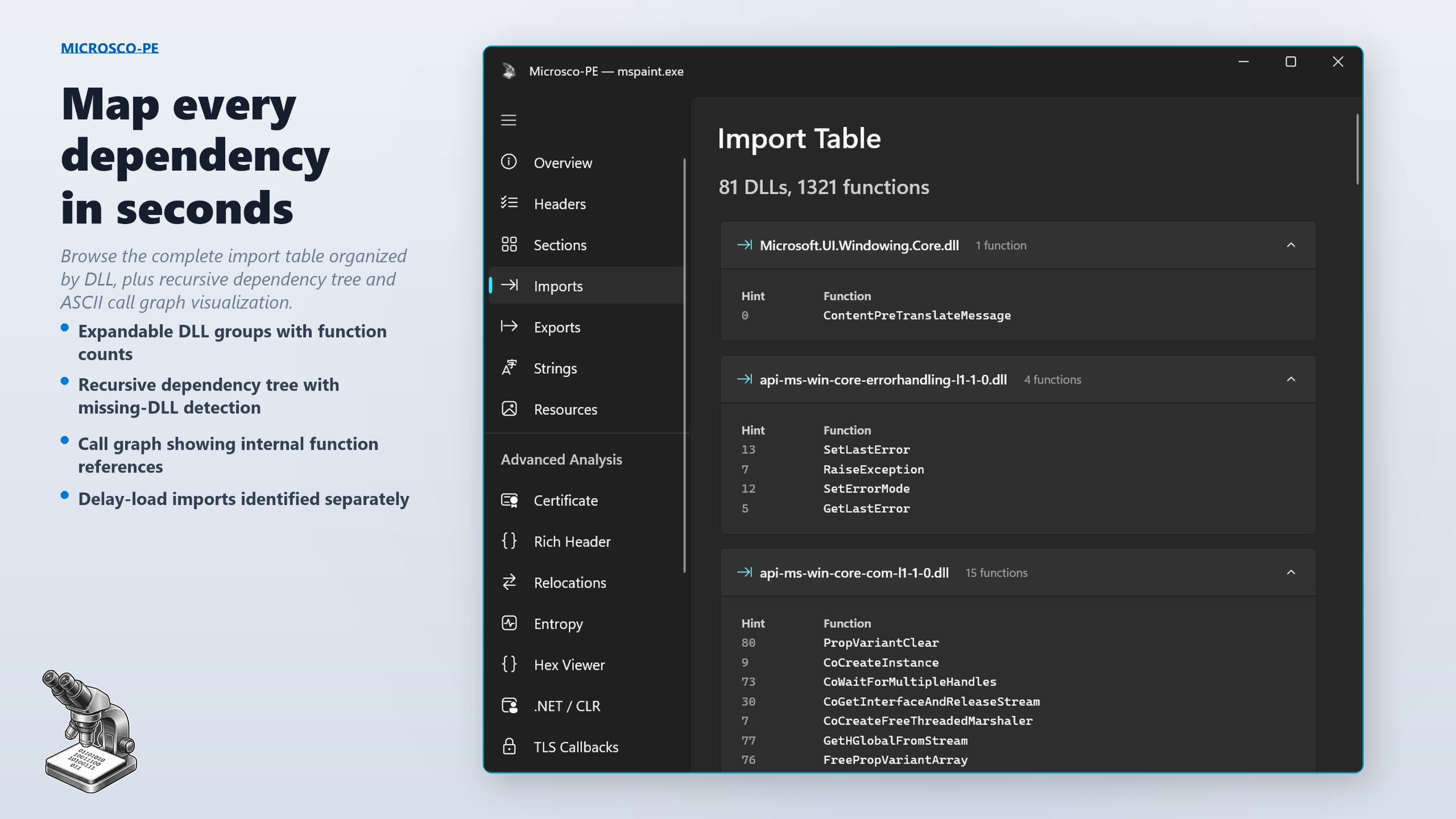The image size is (1456, 819).
Task: Click the Certificate badge icon
Action: [508, 500]
